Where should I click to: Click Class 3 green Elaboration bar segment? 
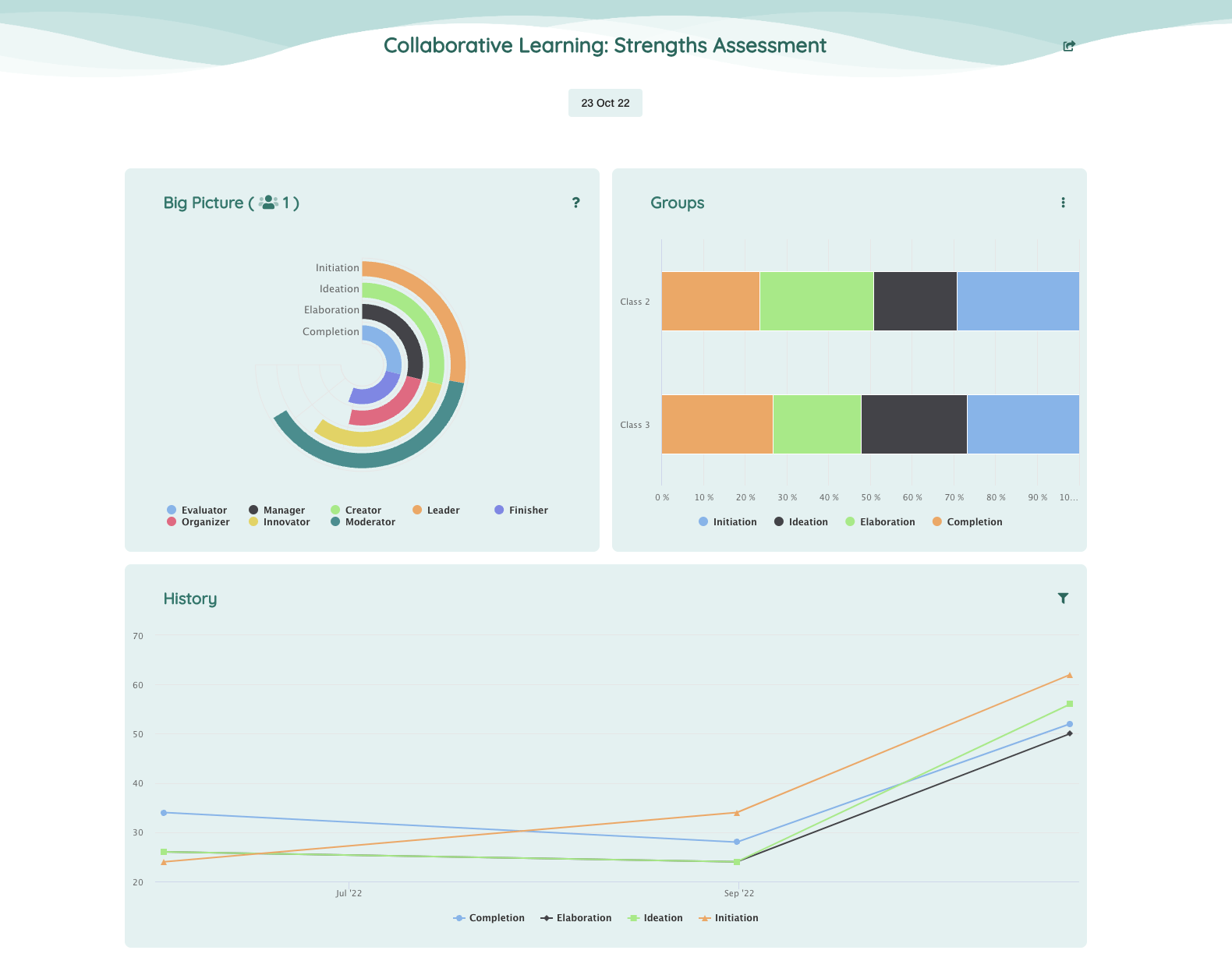point(816,424)
